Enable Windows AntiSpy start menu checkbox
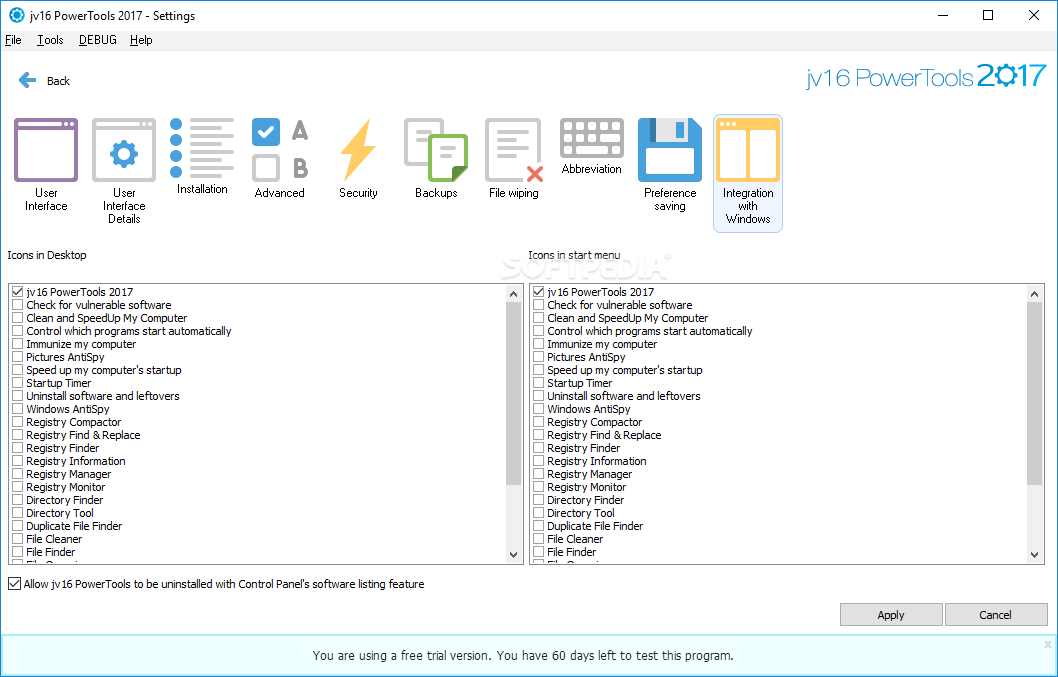Viewport: 1058px width, 677px height. point(538,409)
